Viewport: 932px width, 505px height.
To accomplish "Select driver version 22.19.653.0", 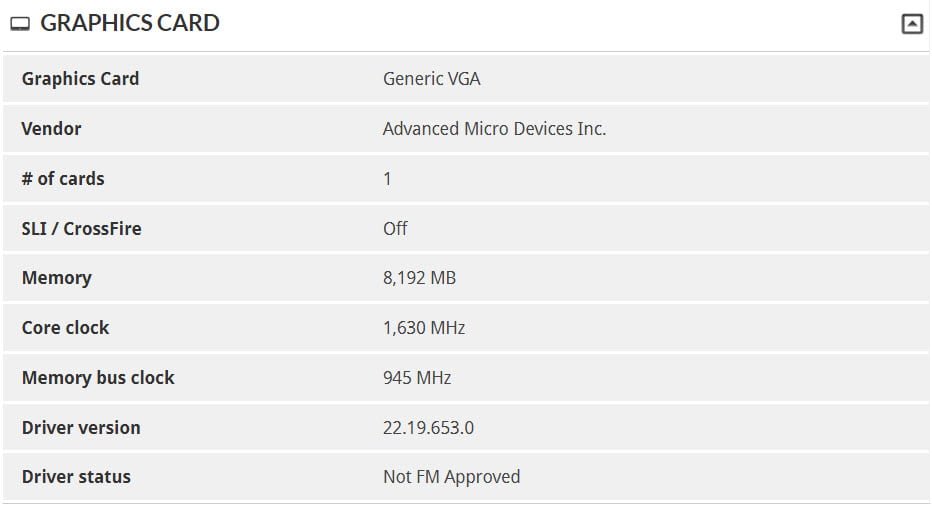I will [x=428, y=427].
